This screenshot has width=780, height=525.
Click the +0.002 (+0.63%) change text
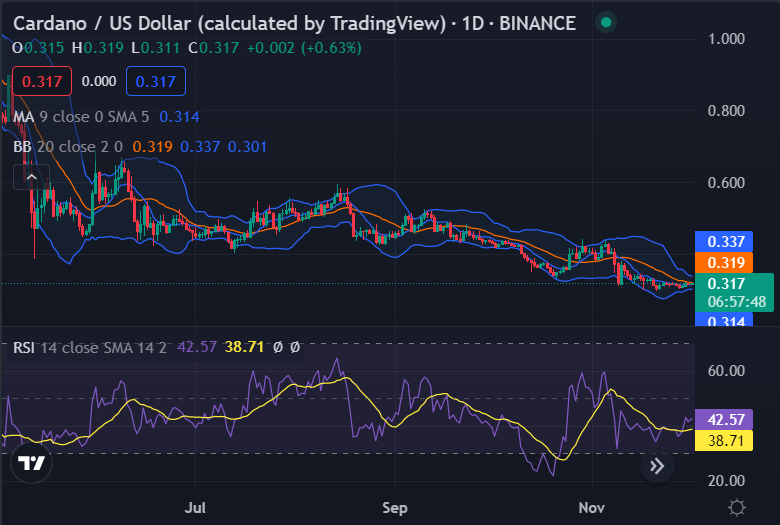pyautogui.click(x=304, y=48)
